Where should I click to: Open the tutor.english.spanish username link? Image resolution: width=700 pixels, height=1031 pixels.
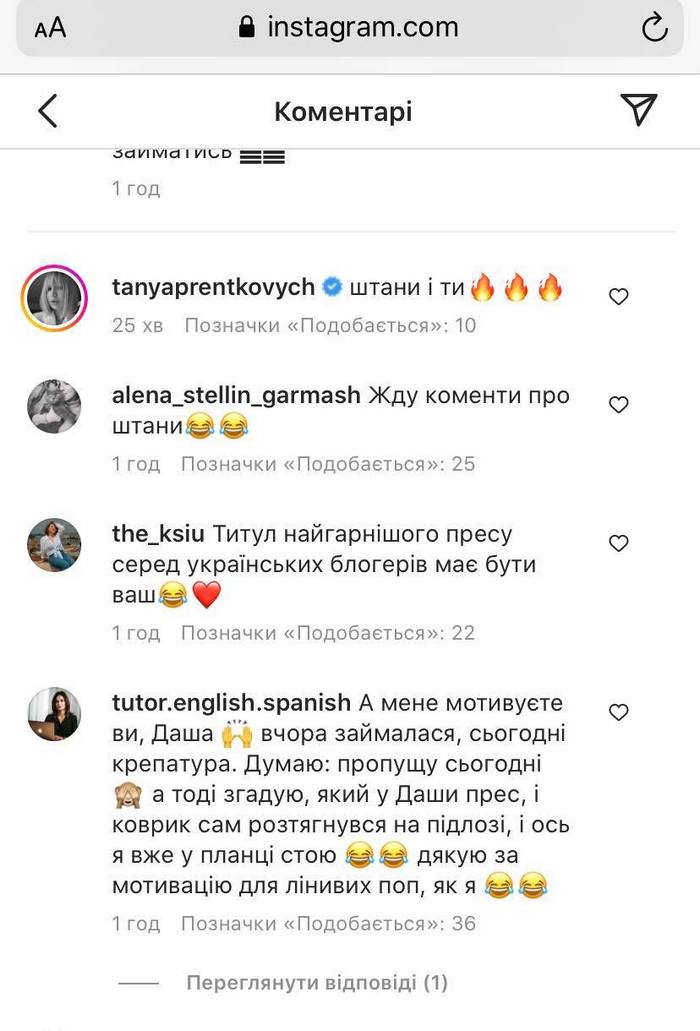click(x=231, y=702)
